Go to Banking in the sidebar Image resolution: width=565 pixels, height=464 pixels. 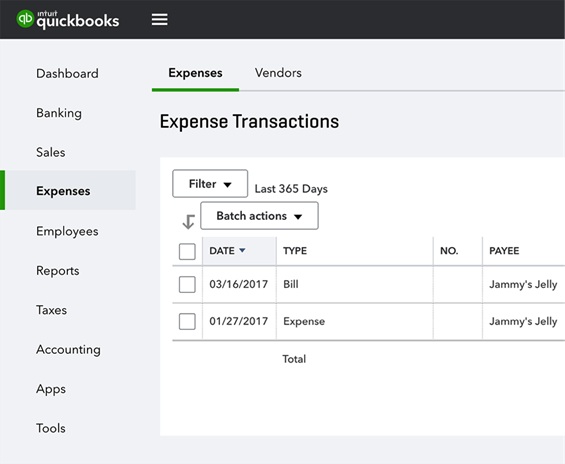click(x=59, y=113)
